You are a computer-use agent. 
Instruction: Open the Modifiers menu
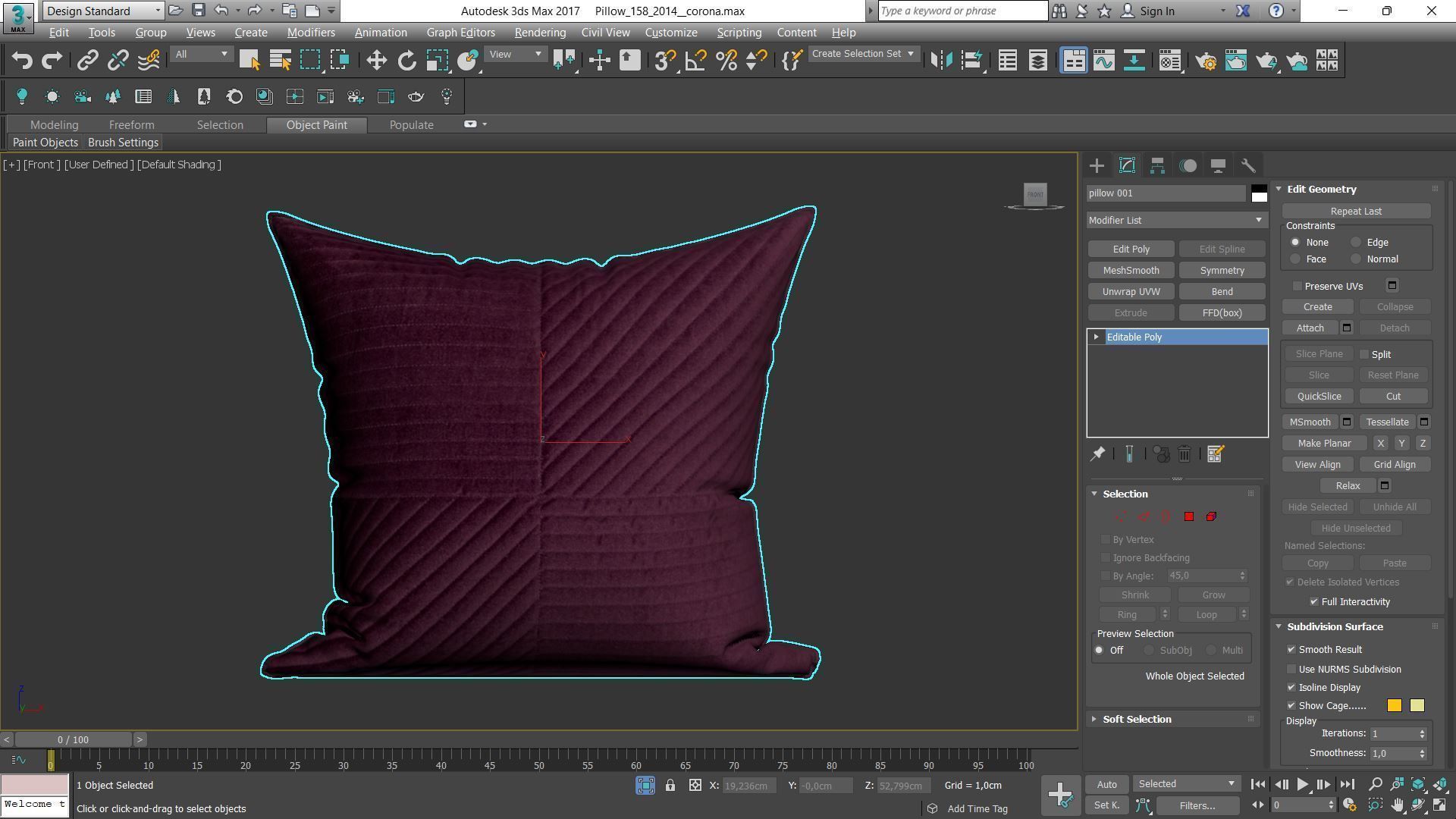[x=311, y=33]
